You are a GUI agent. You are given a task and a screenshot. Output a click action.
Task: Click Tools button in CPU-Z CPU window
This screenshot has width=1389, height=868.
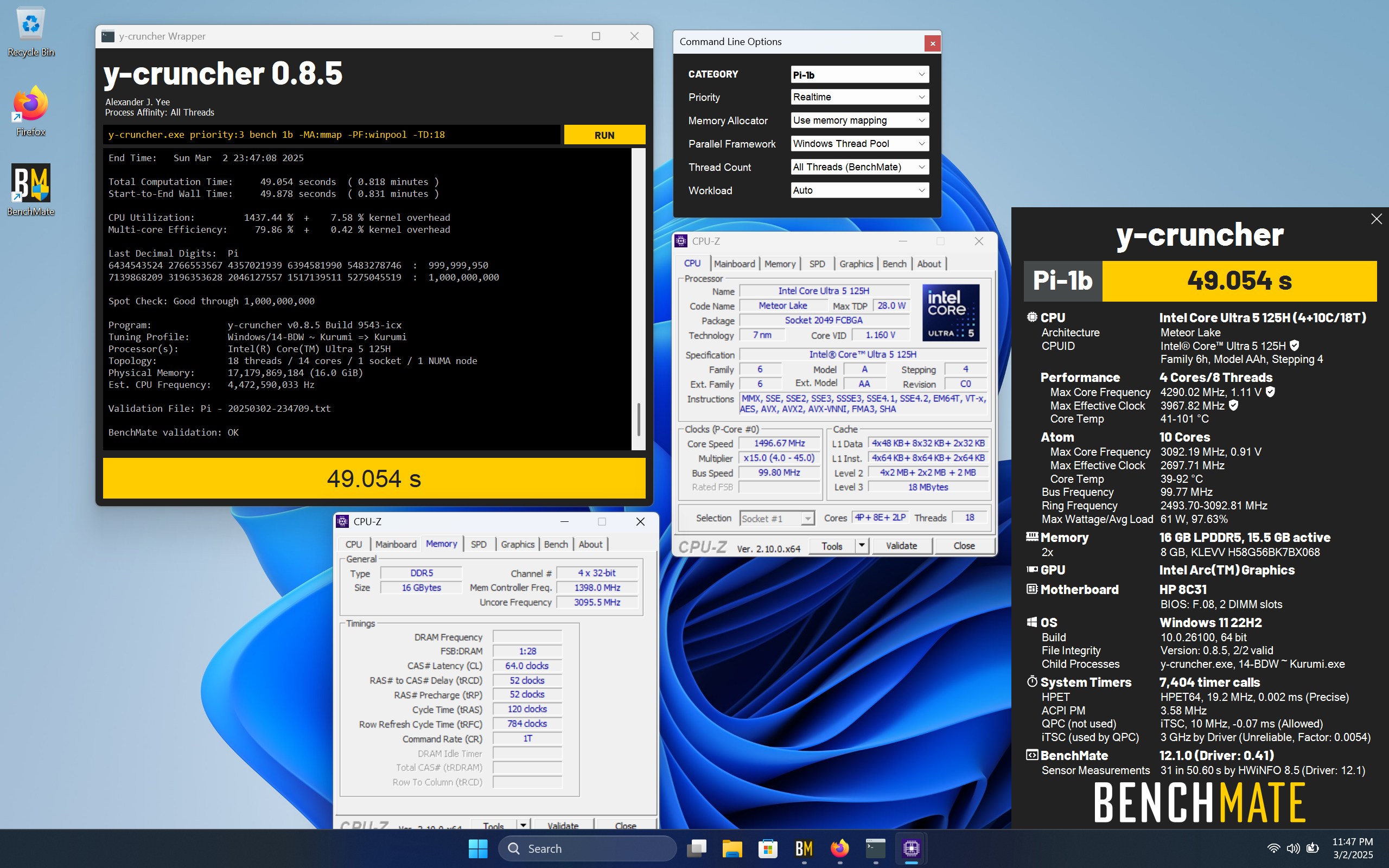832,545
